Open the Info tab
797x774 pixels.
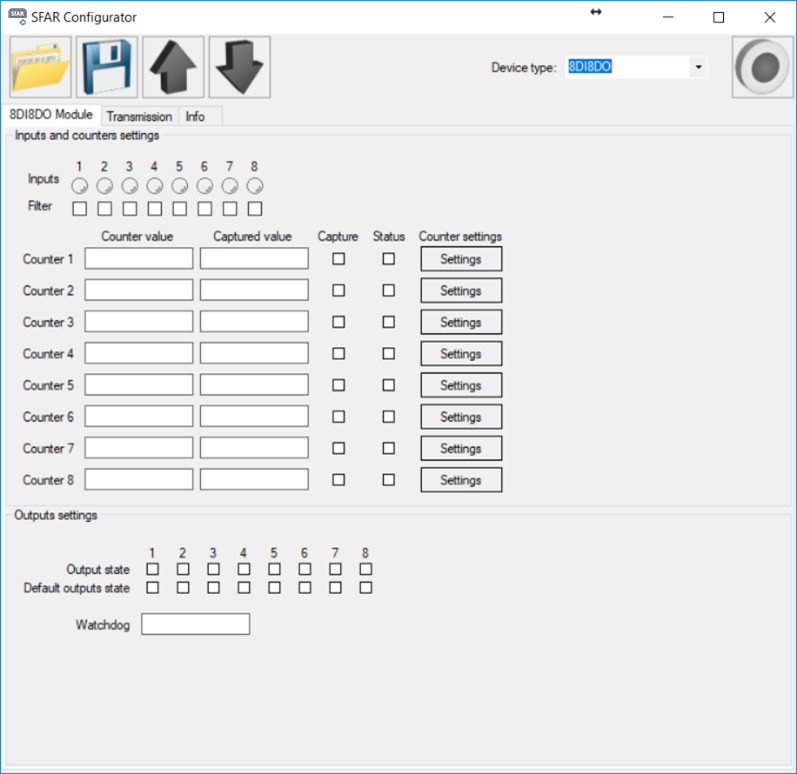pos(195,116)
